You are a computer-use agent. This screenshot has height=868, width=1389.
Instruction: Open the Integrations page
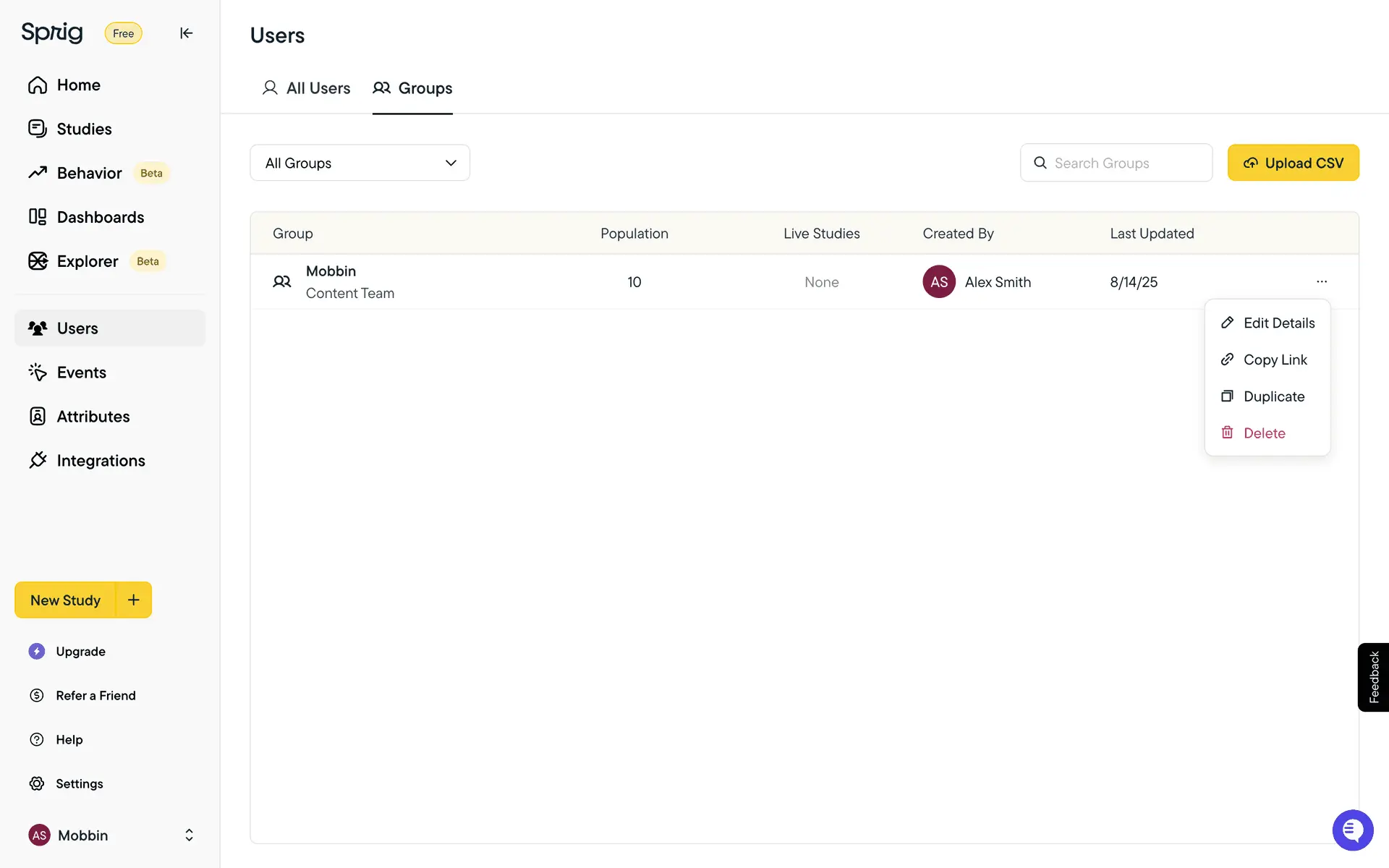101,461
